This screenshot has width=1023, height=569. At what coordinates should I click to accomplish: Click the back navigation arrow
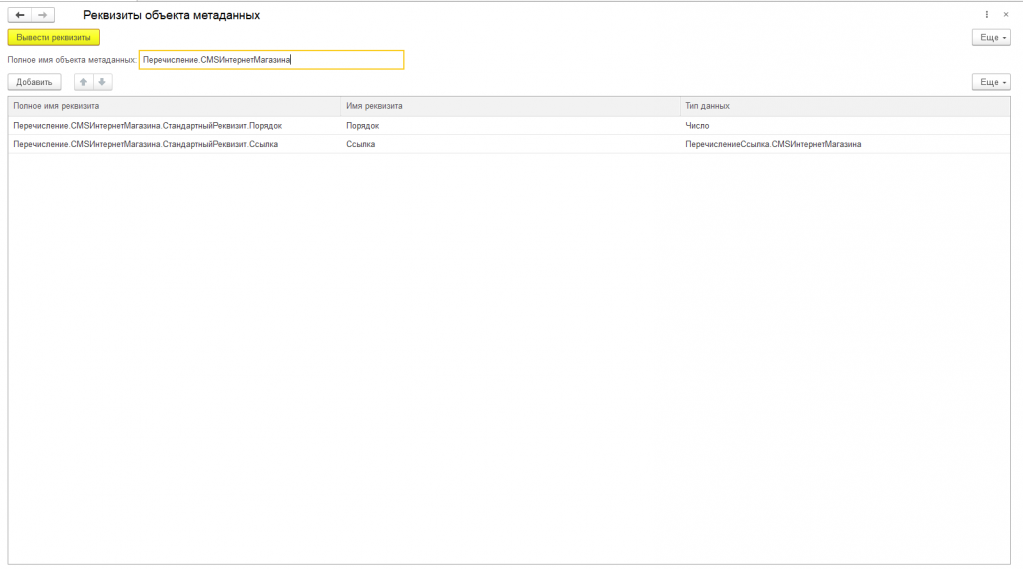20,15
